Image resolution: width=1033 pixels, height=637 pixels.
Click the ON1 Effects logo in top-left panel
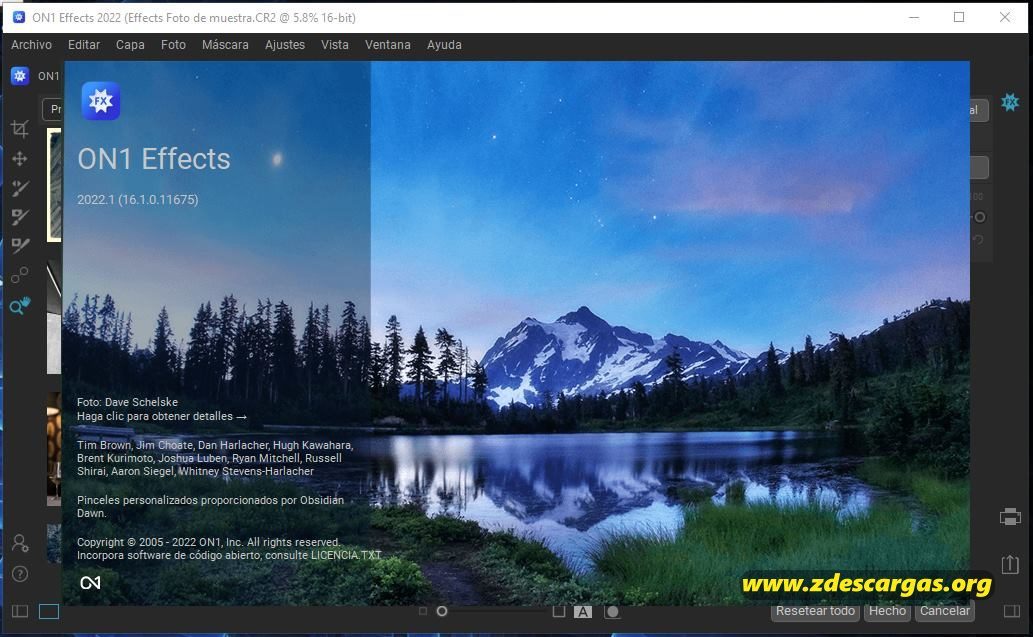tap(20, 76)
